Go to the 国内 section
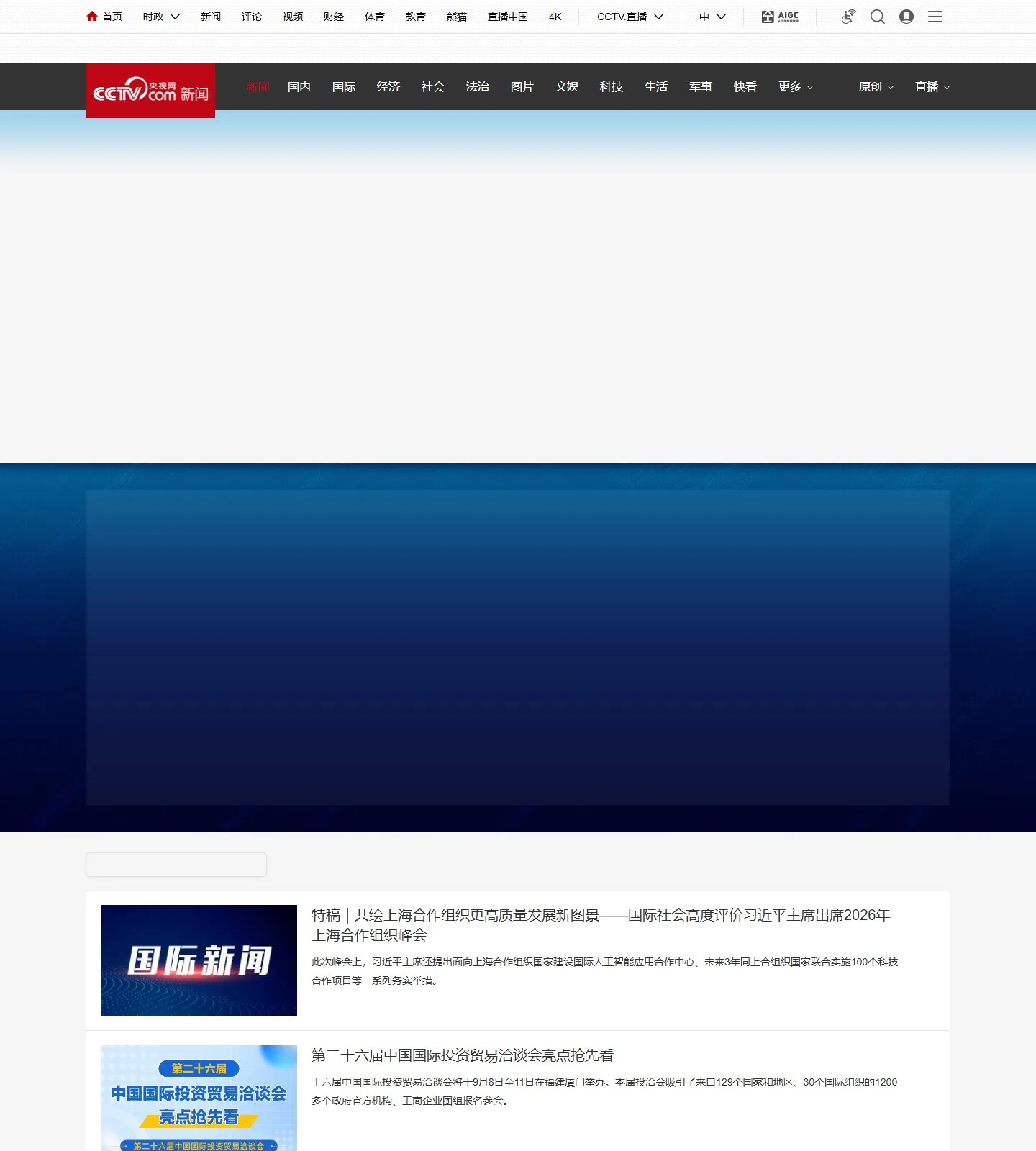 [x=299, y=87]
